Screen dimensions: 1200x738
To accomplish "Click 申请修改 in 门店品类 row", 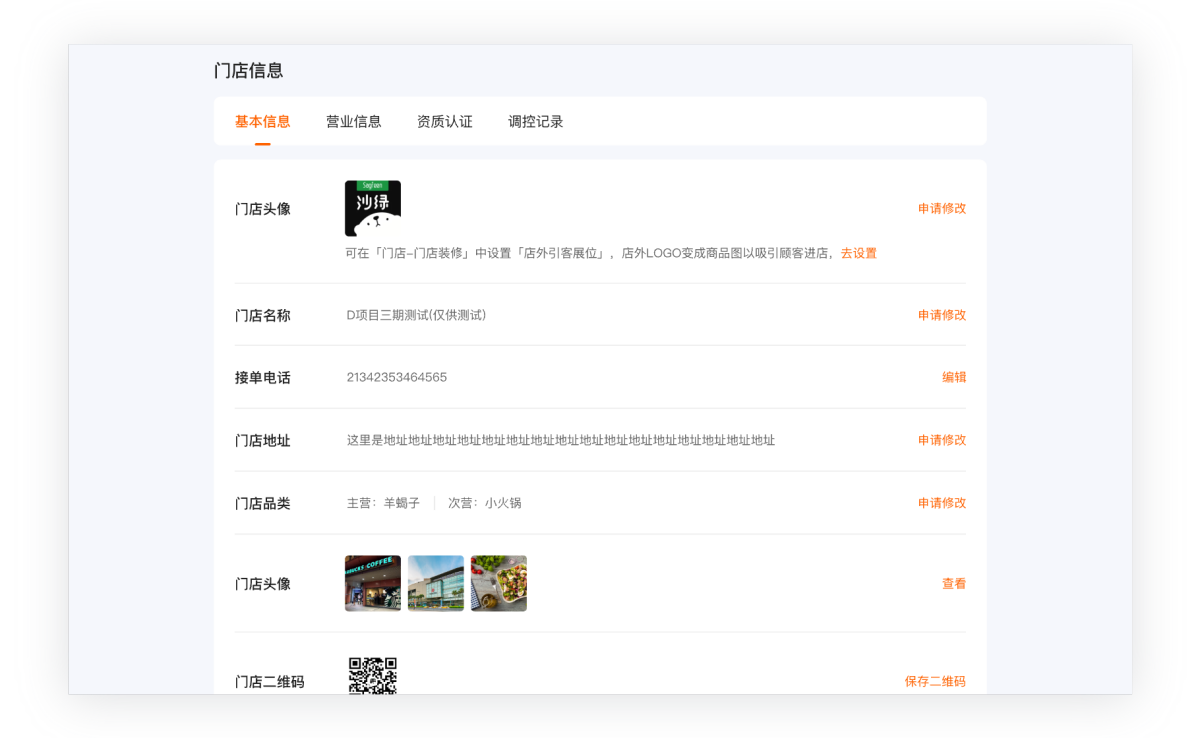I will pyautogui.click(x=941, y=503).
